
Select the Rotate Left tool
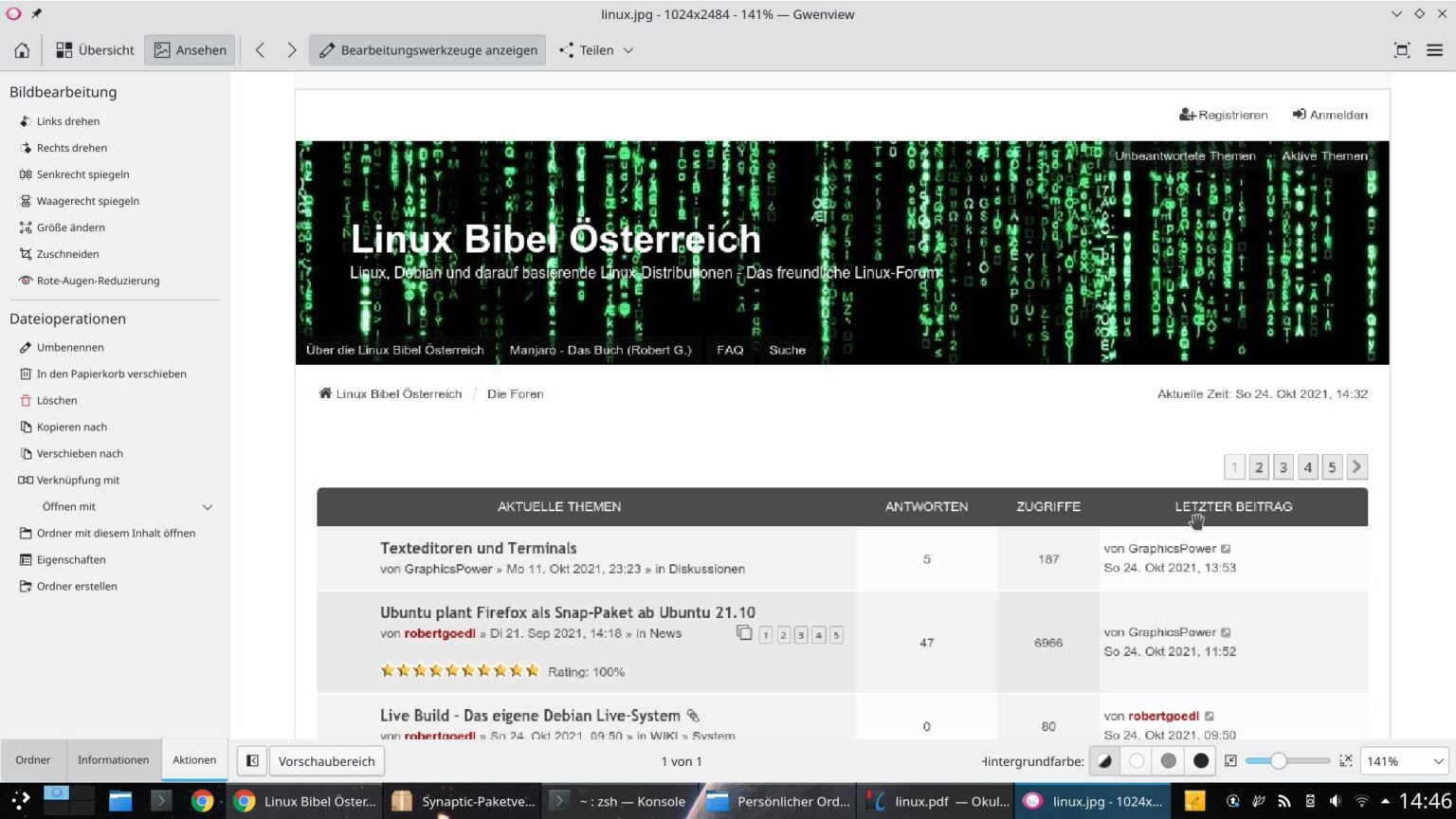[66, 121]
